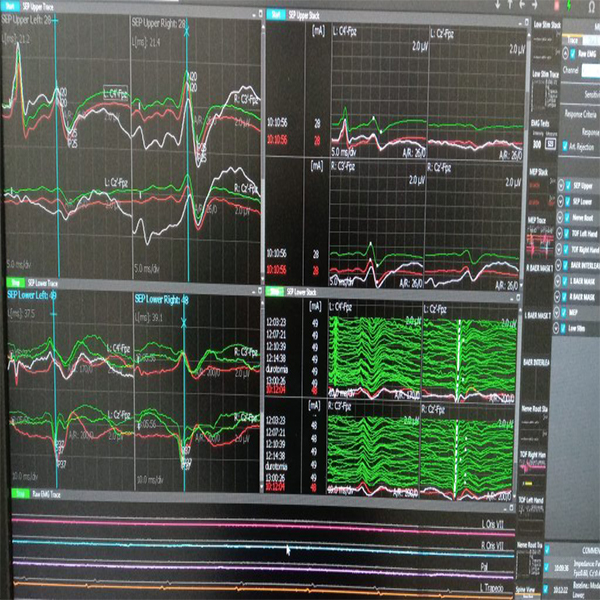Maximize the SEP Upper Stack panel
The height and width of the screenshot is (600, 600).
coord(526,23)
